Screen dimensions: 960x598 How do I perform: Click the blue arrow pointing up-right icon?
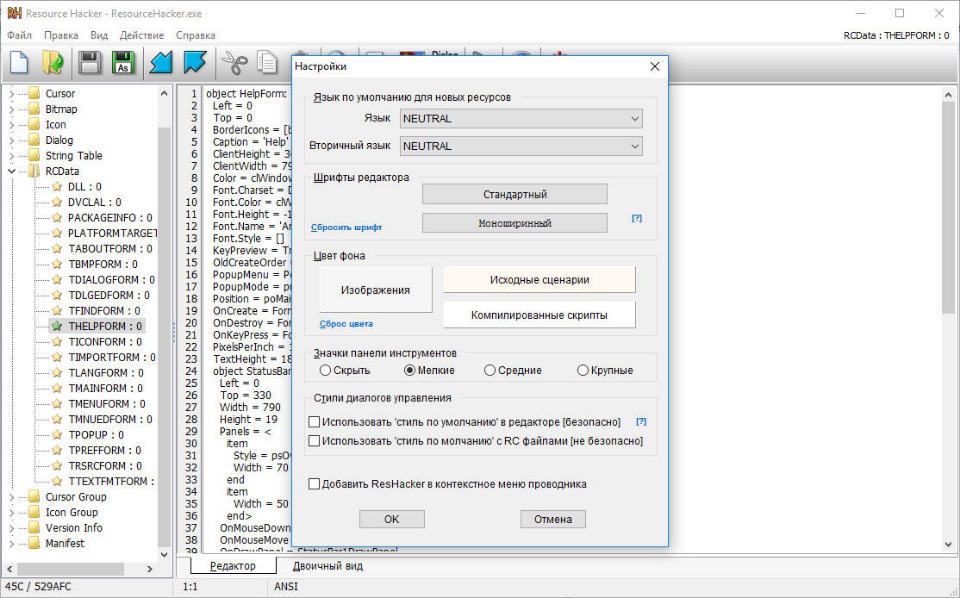(x=195, y=62)
